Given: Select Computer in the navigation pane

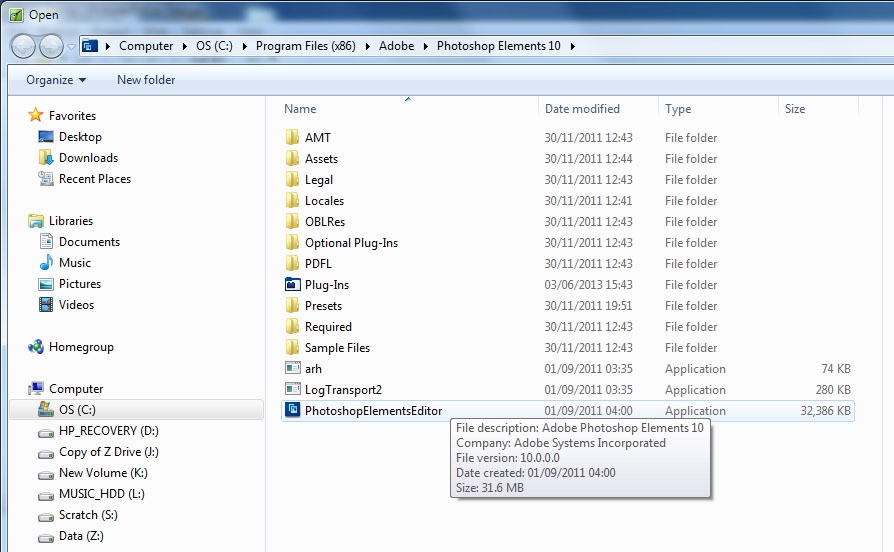Looking at the screenshot, I should point(76,389).
